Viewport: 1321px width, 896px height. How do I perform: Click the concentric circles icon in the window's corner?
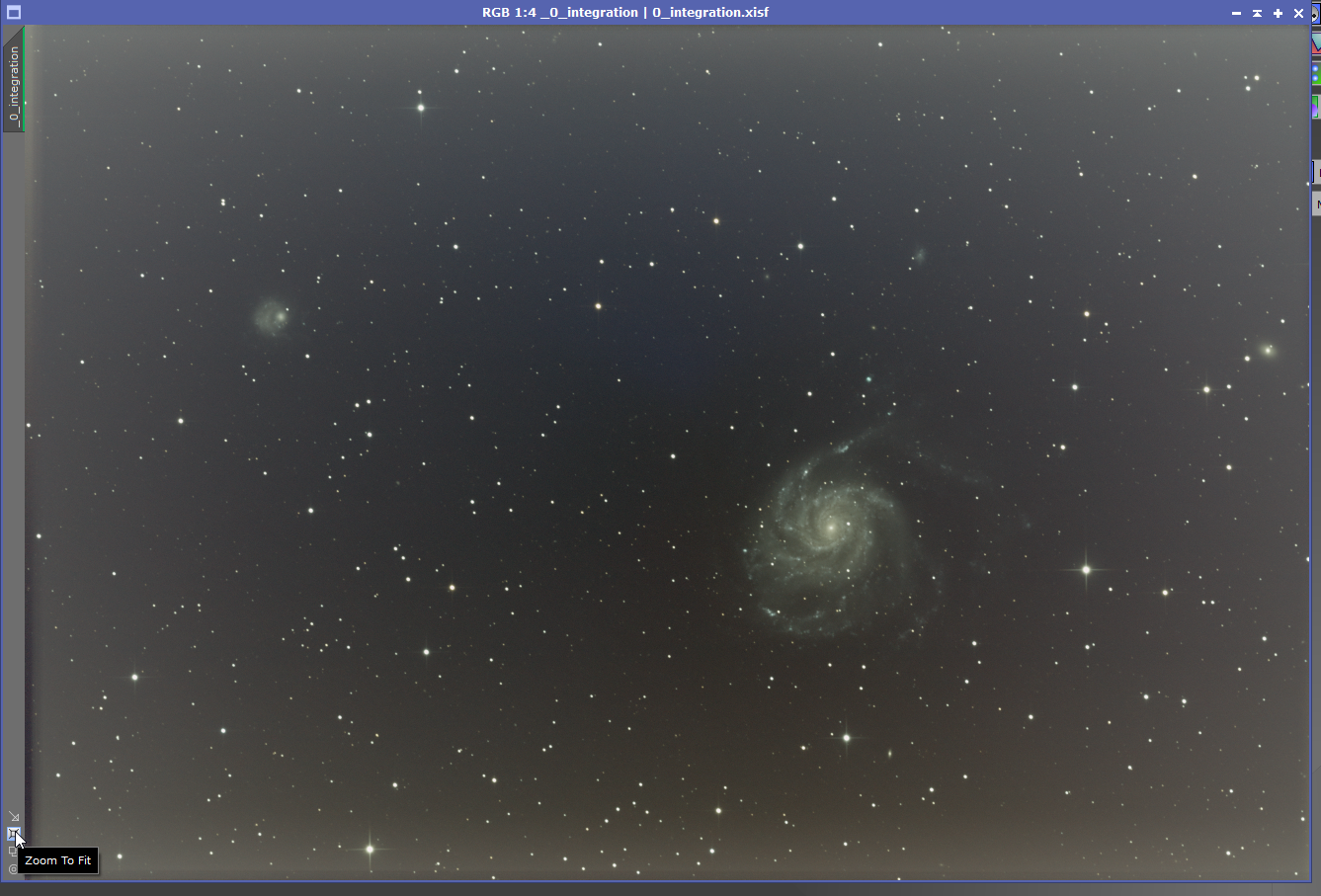13,869
